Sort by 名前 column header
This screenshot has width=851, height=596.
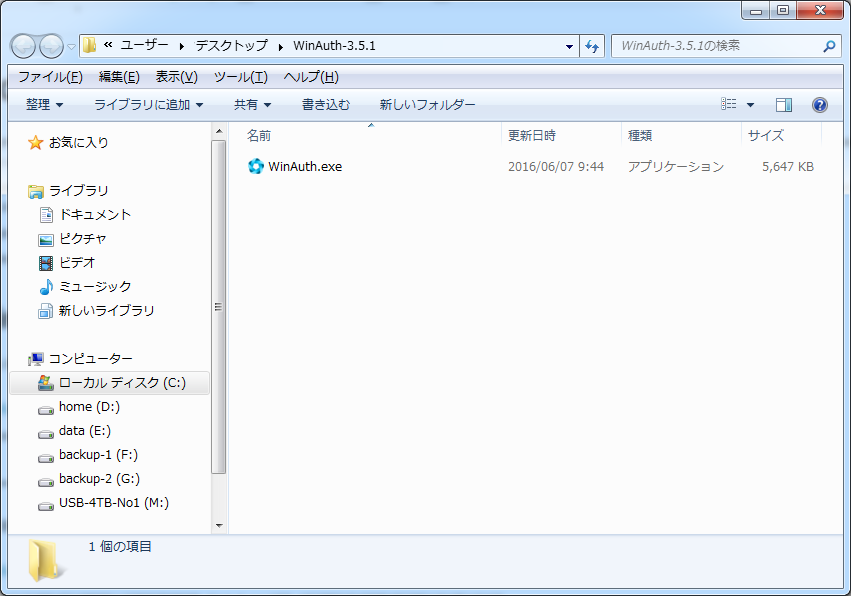click(x=259, y=135)
